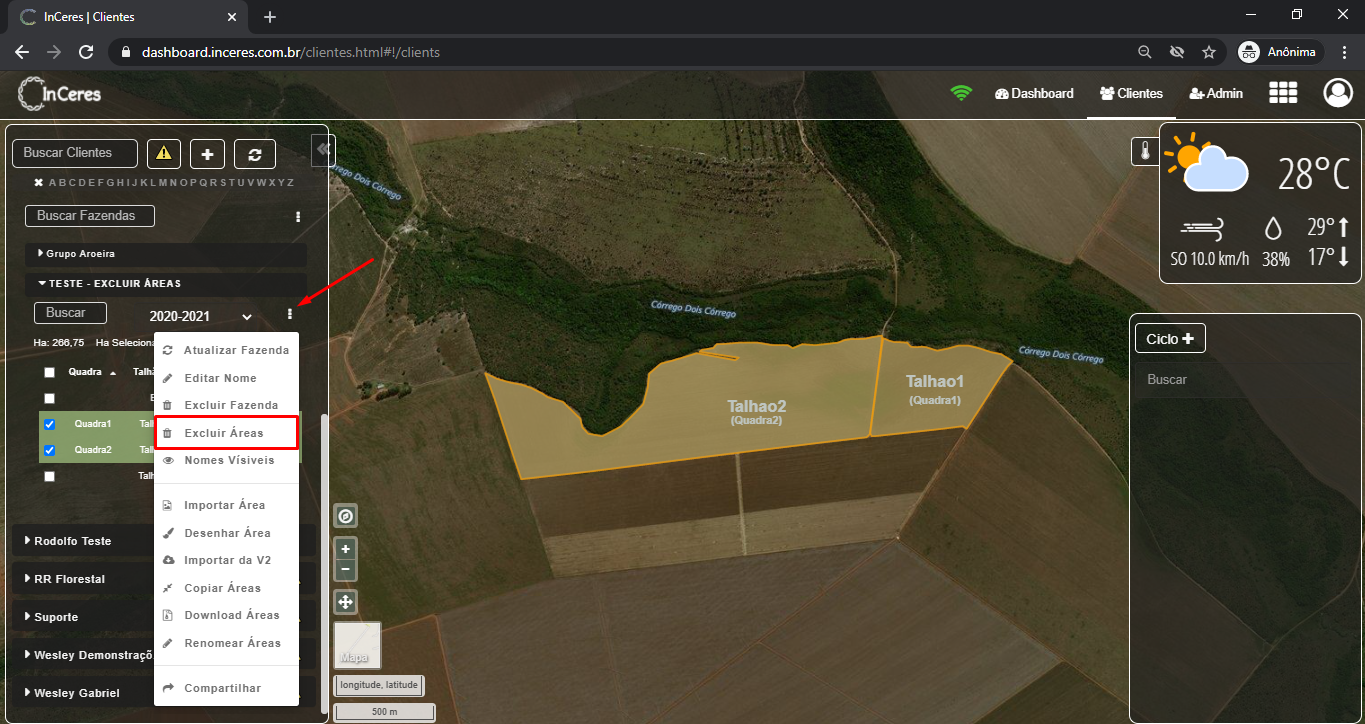Click the Clientes header tab

tap(1131, 93)
